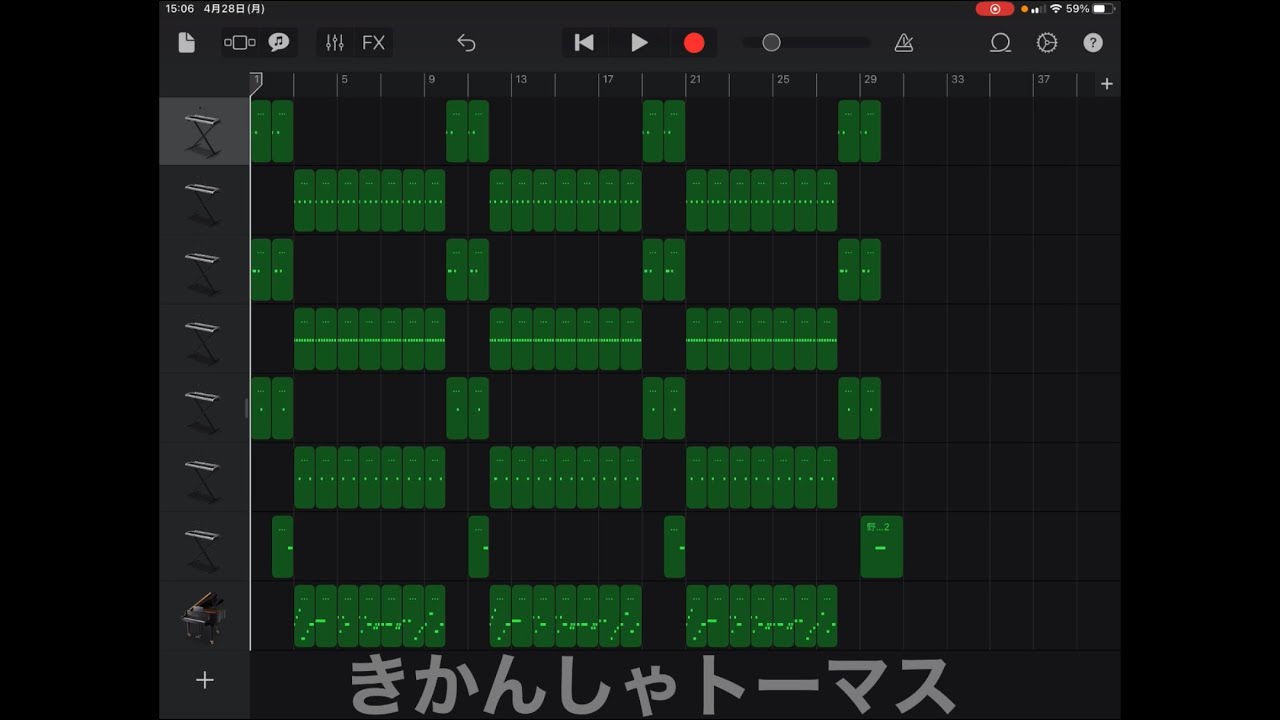The height and width of the screenshot is (720, 1280).
Task: Tap the 15:06 clock in status bar
Action: tap(180, 8)
